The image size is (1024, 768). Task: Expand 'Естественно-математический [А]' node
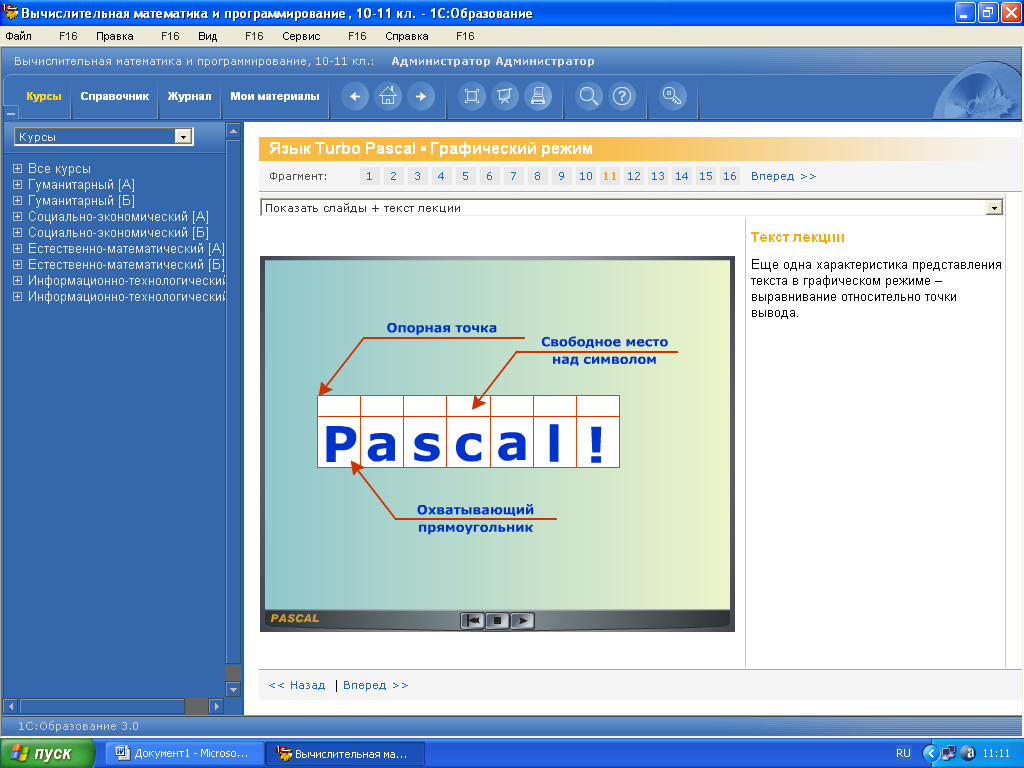(x=18, y=248)
